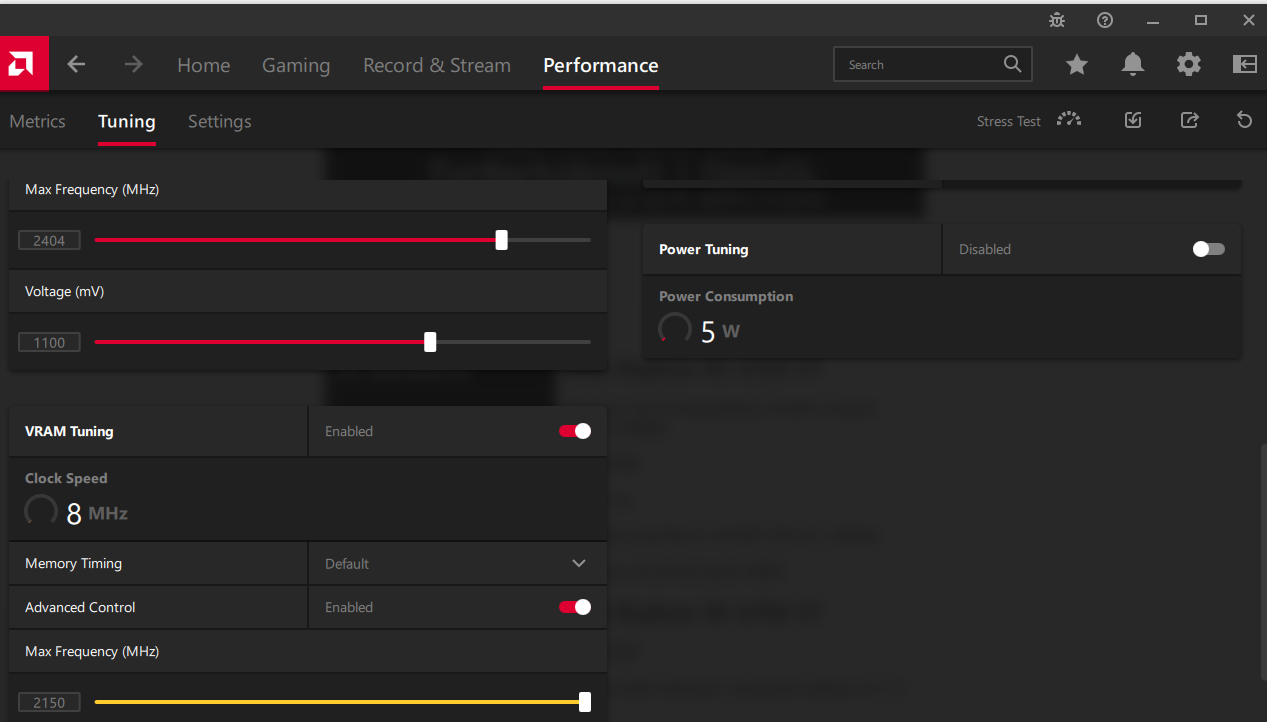The height and width of the screenshot is (722, 1267).
Task: Click the 2150 VRAM frequency field
Action: pyautogui.click(x=49, y=703)
